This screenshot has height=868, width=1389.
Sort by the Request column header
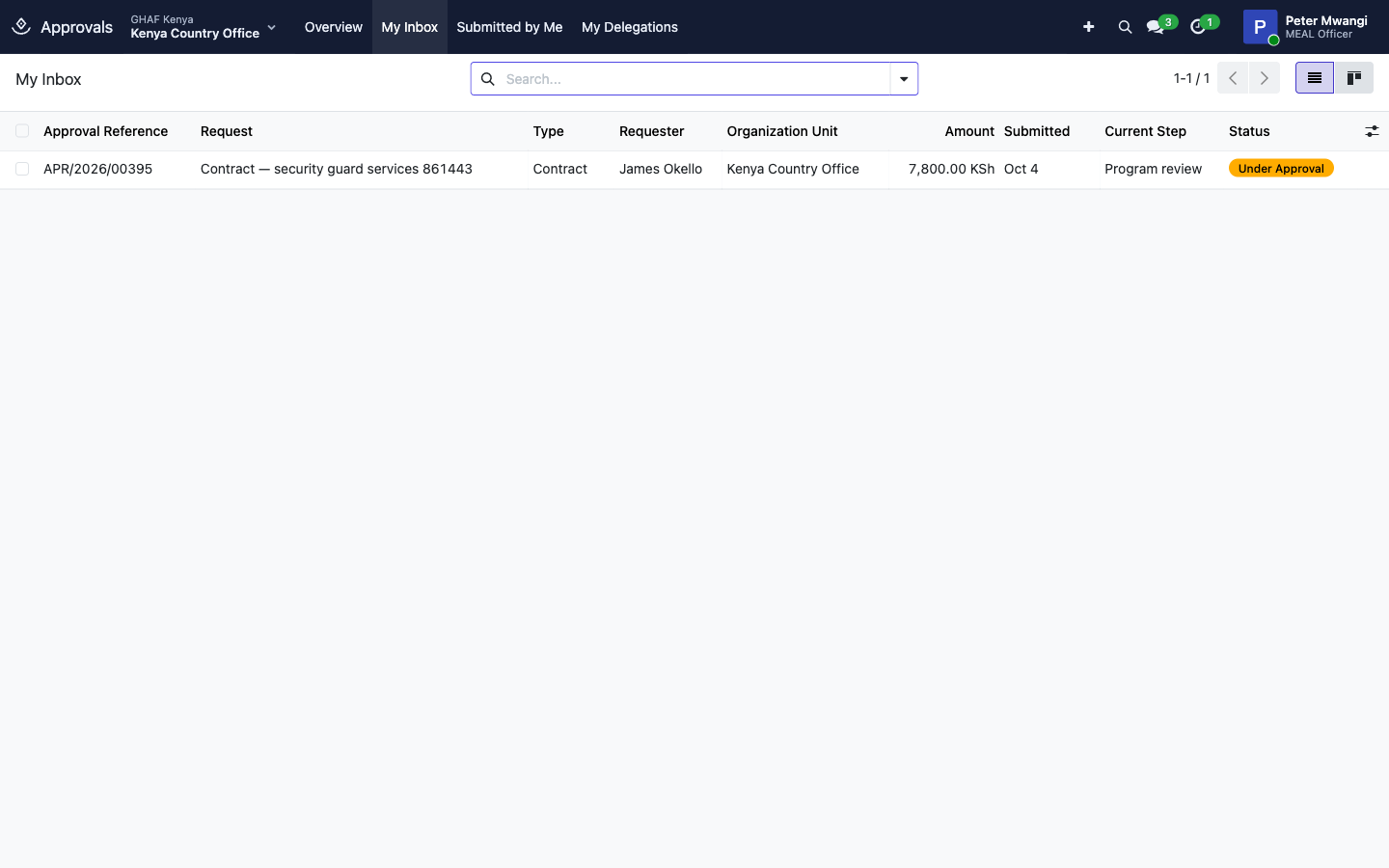pos(227,131)
